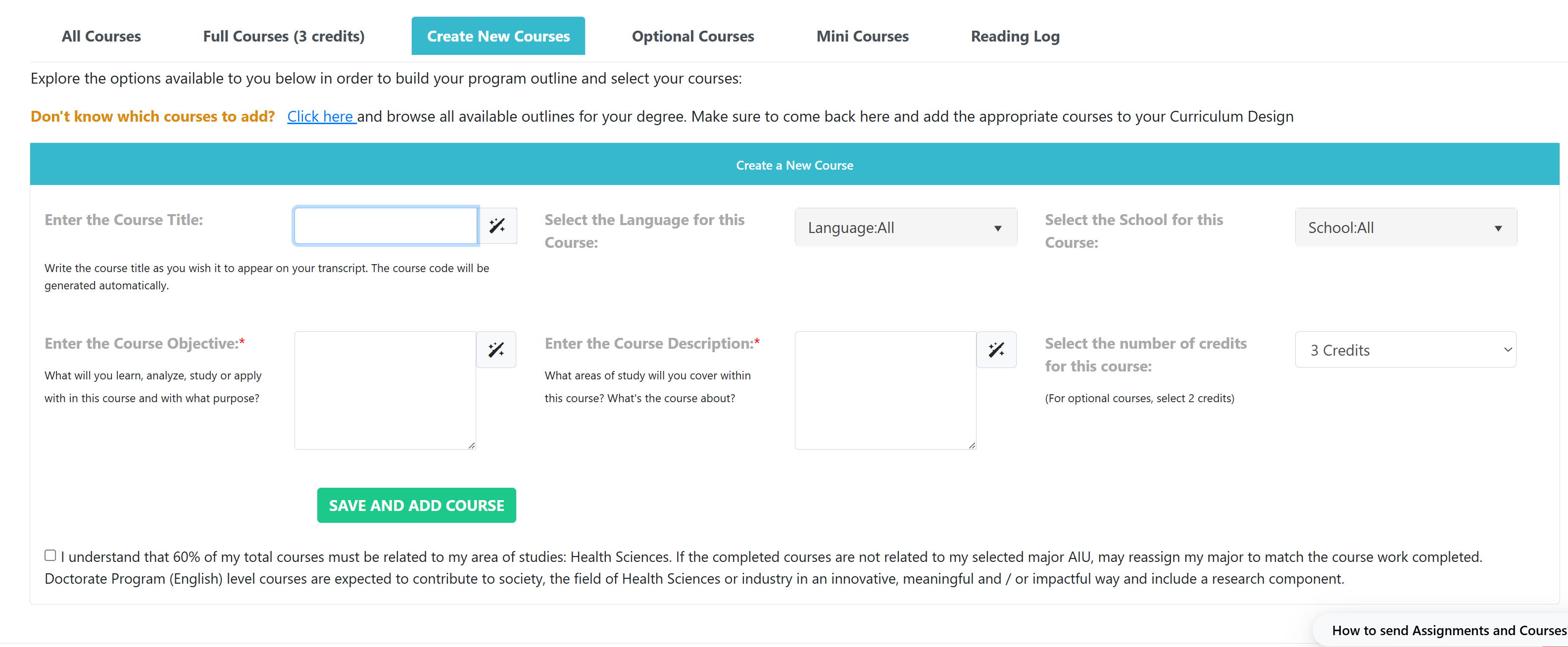Click the Create a New Course header bar
This screenshot has width=1568, height=647.
(794, 165)
